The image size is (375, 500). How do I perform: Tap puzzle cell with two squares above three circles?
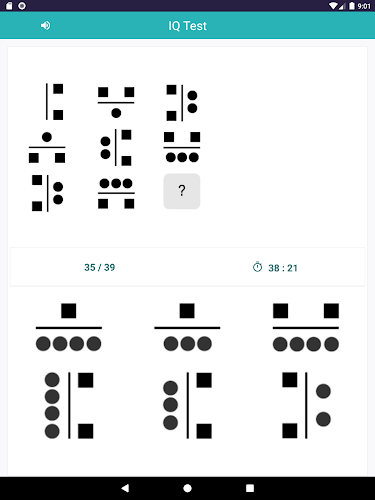[x=182, y=147]
